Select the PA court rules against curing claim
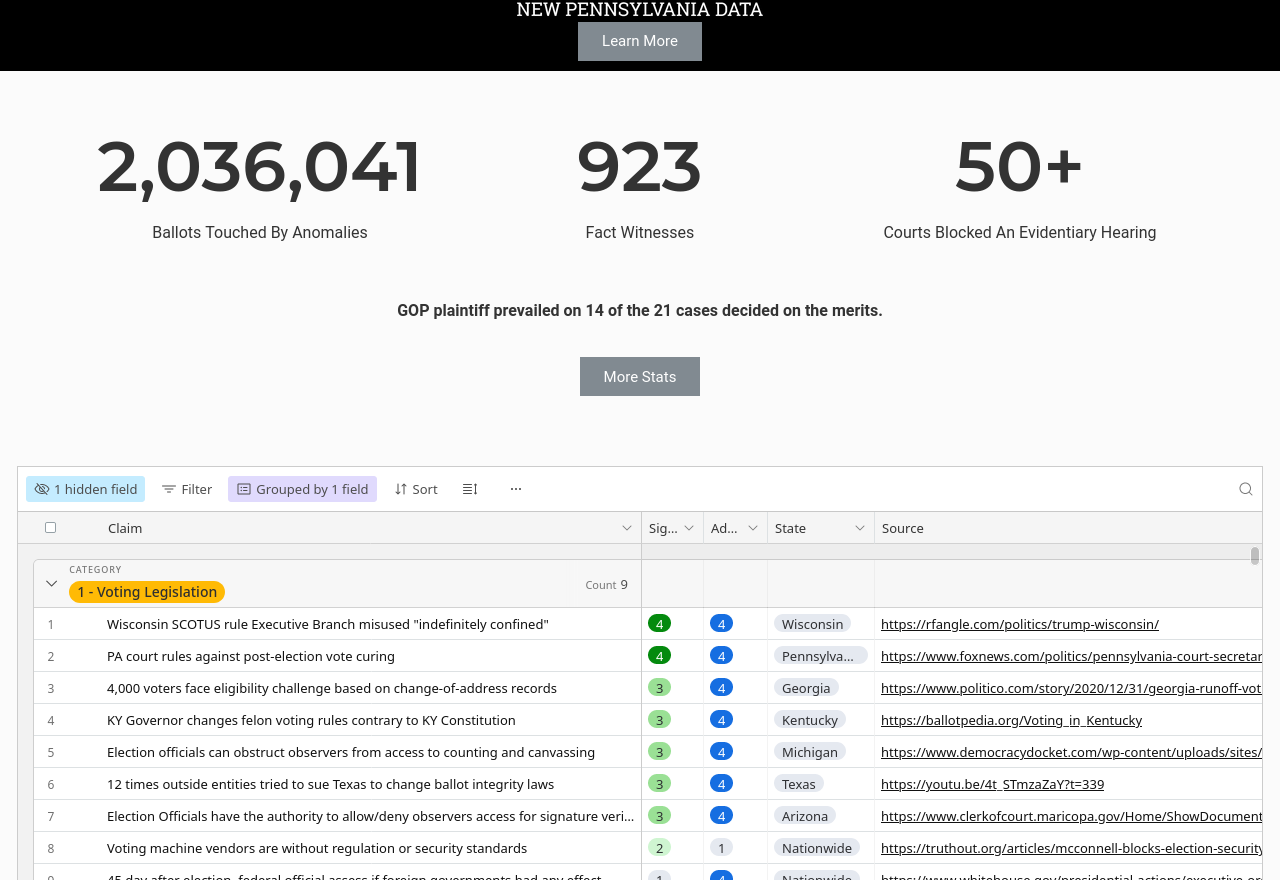Screen dimensions: 1280x880 click(x=251, y=656)
